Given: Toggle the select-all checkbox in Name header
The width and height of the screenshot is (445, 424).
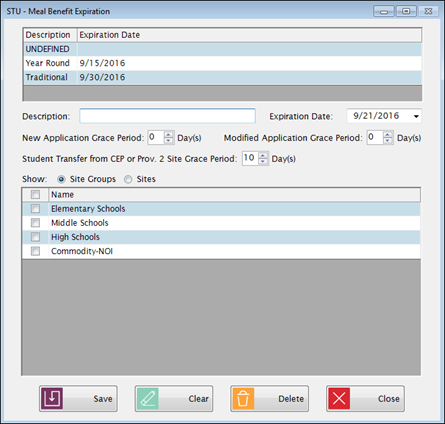Looking at the screenshot, I should click(x=35, y=194).
